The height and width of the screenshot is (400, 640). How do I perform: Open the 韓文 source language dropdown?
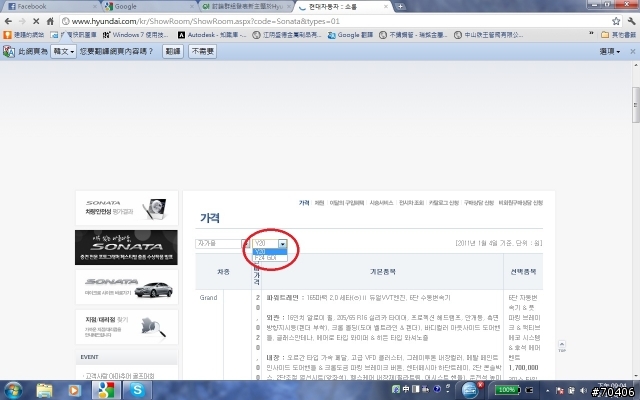tap(63, 51)
